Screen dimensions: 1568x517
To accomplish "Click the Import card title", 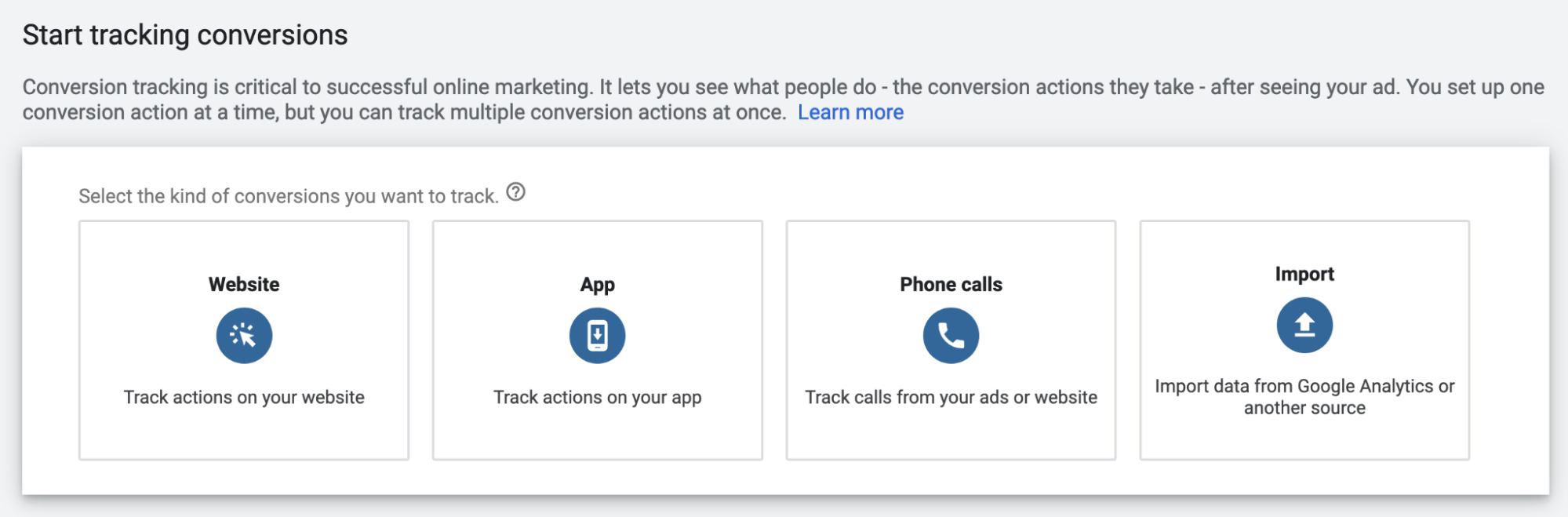I will click(1304, 274).
